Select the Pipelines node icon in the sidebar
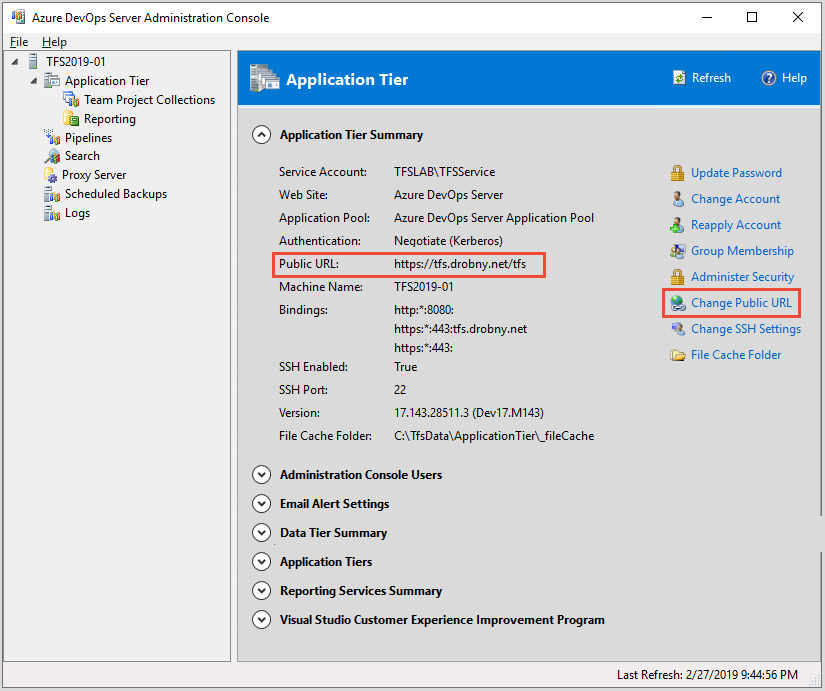The image size is (825, 691). coord(52,137)
